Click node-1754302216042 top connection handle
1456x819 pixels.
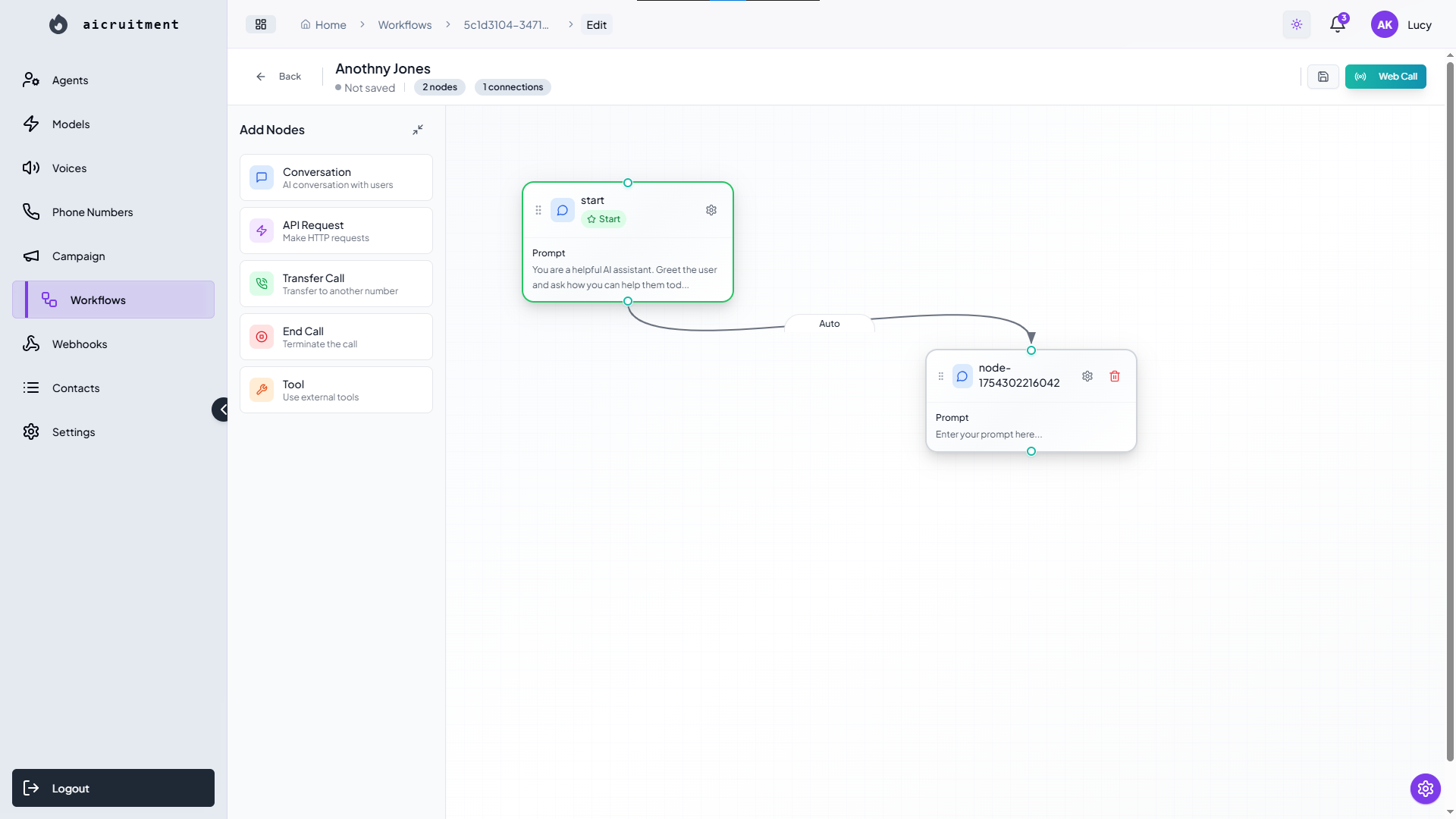click(1031, 350)
